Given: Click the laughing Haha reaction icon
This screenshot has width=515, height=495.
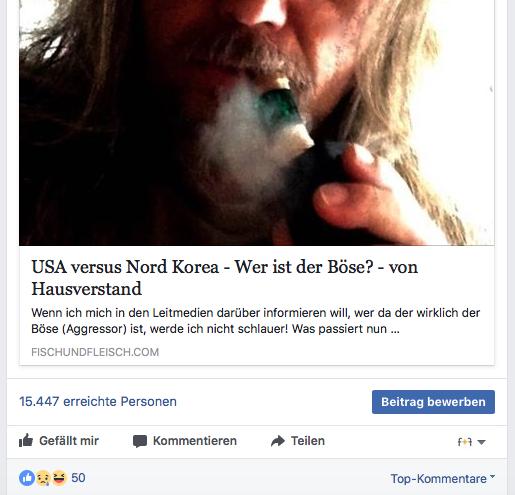Looking at the screenshot, I should (x=59, y=478).
